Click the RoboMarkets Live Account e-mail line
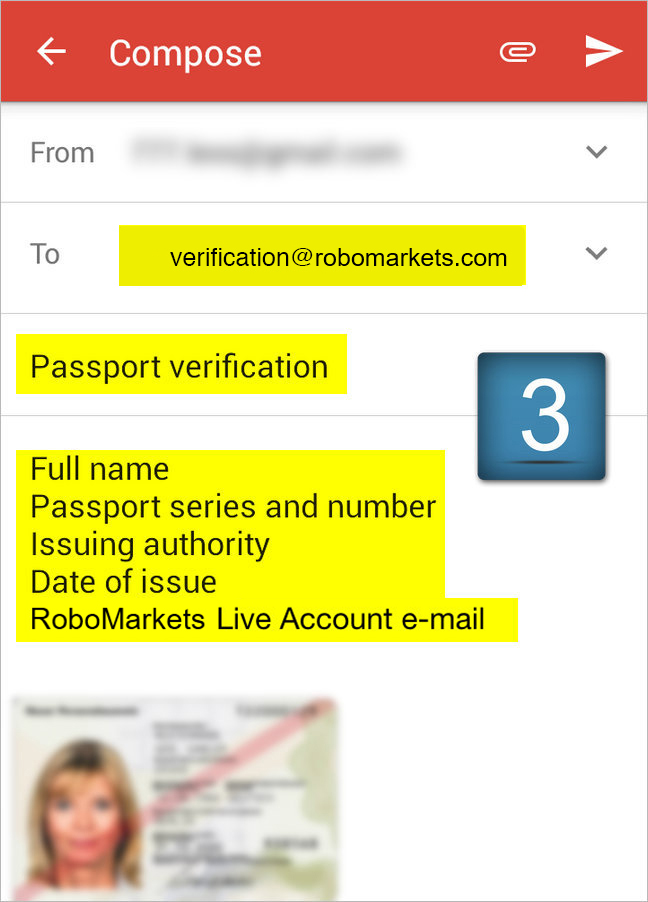Viewport: 648px width, 902px height. [x=257, y=619]
